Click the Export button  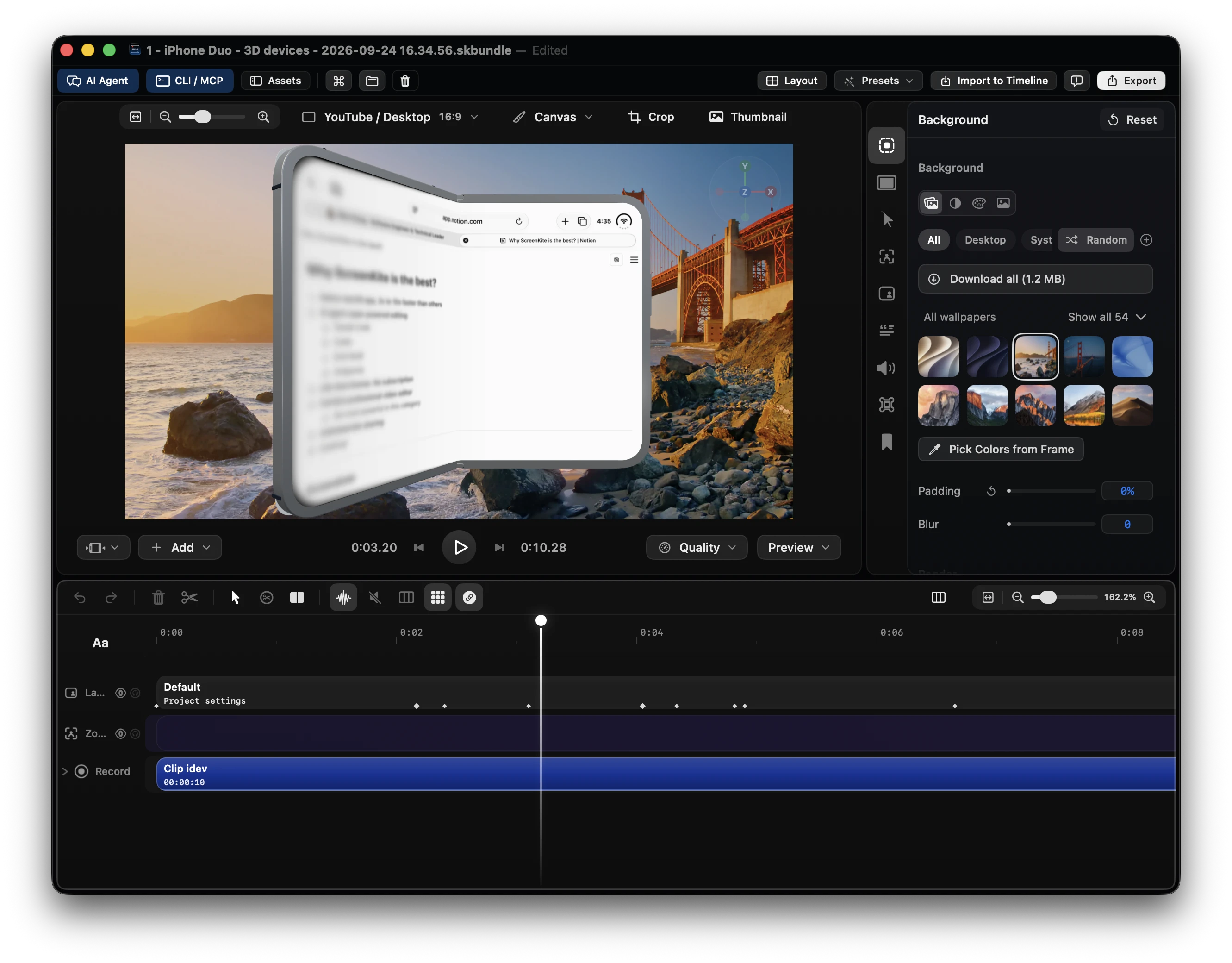(1131, 81)
